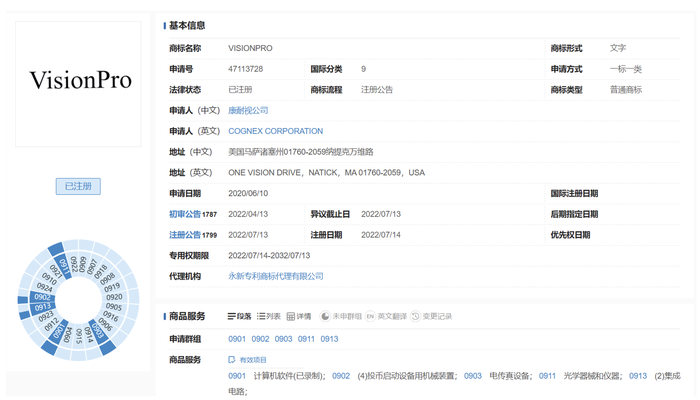
Task: Open 初审公告 preliminary announcement link
Action: [185, 214]
